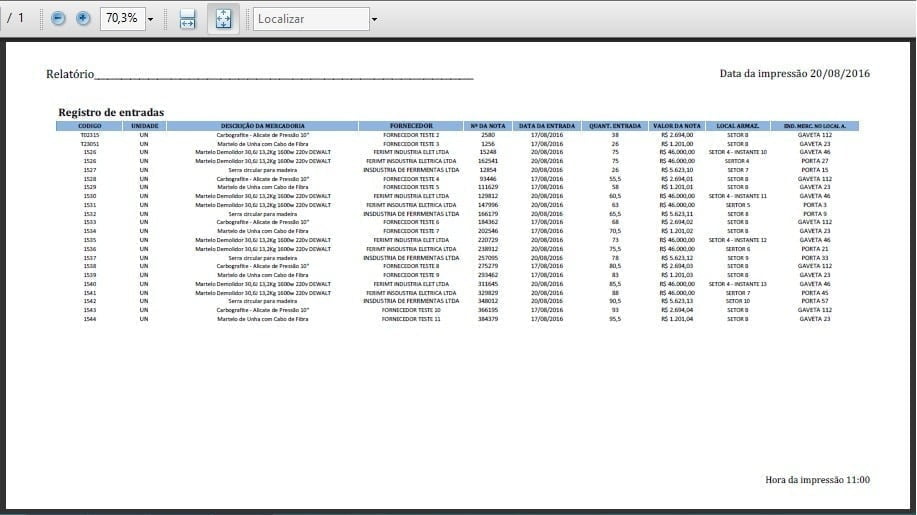
Task: Click the DESCRIÇÃO DA MERCADORIA column header
Action: coord(263,126)
